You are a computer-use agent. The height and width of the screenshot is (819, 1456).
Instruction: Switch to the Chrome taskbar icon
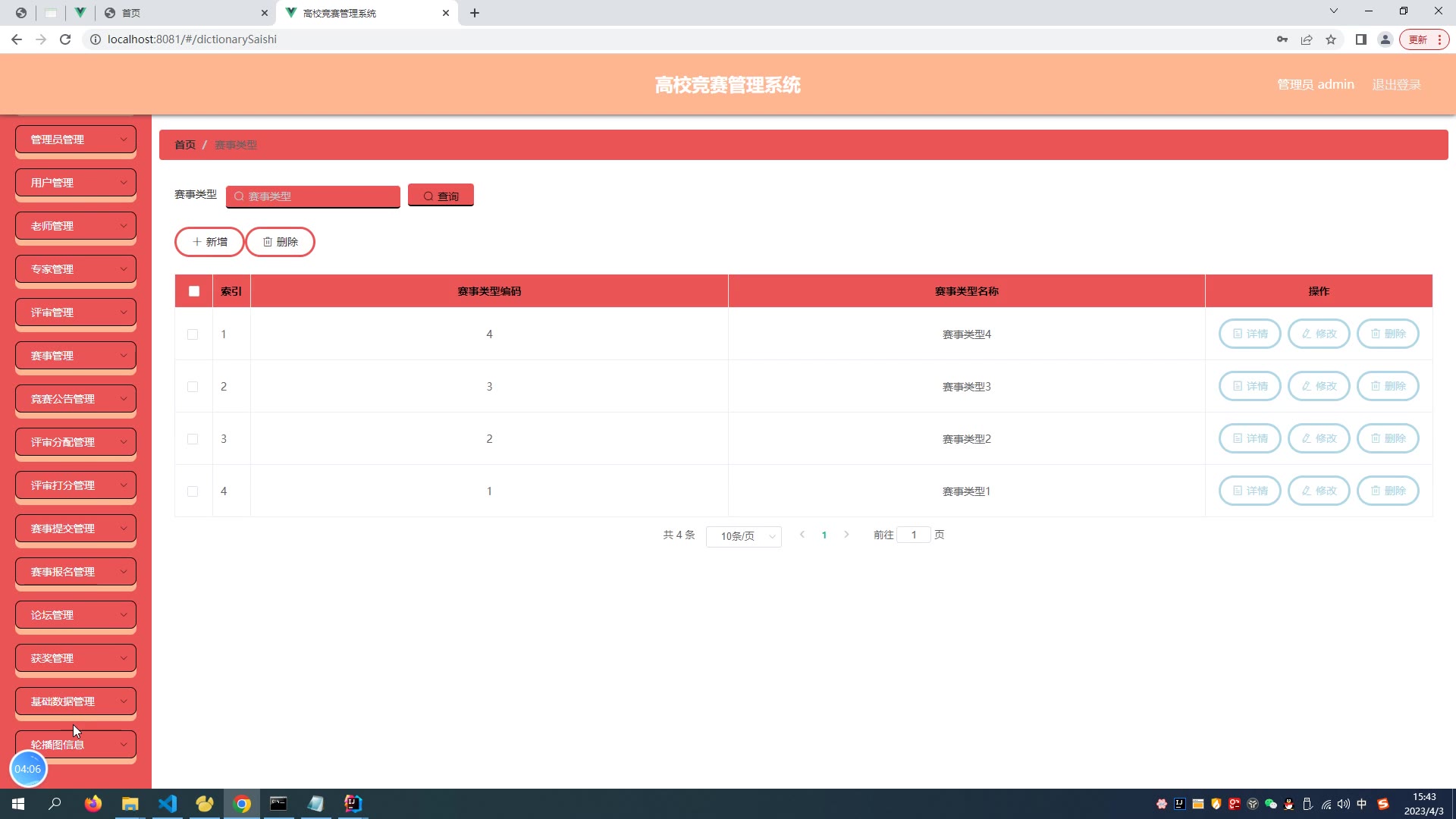tap(242, 804)
